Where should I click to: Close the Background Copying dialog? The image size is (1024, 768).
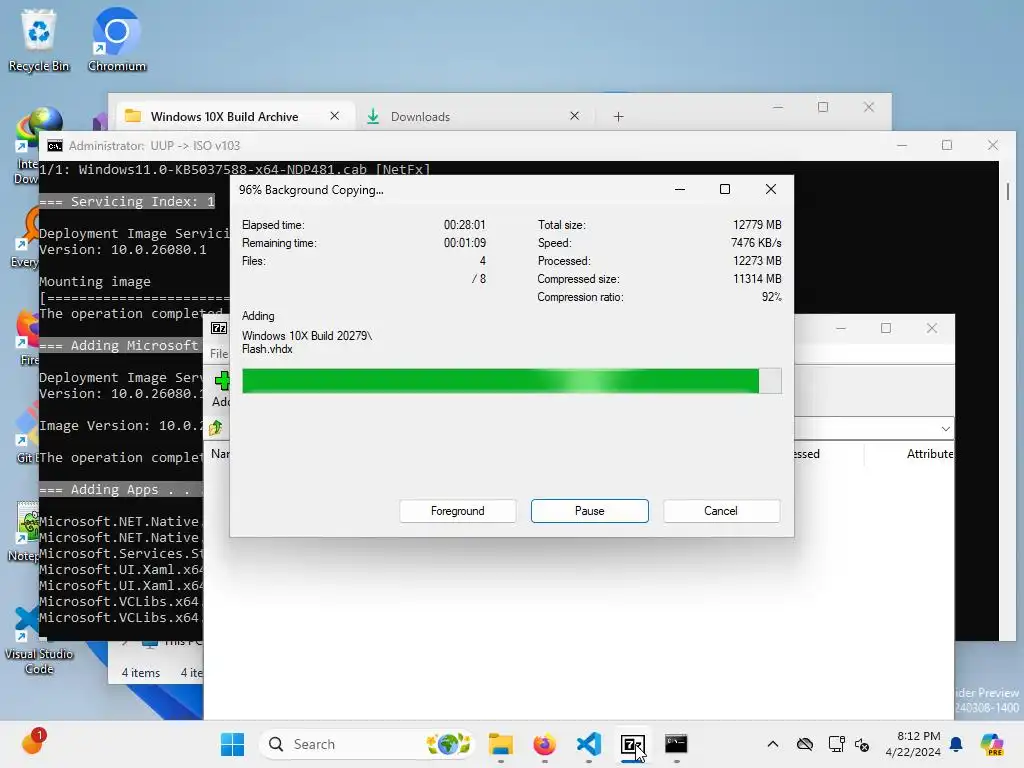(771, 189)
